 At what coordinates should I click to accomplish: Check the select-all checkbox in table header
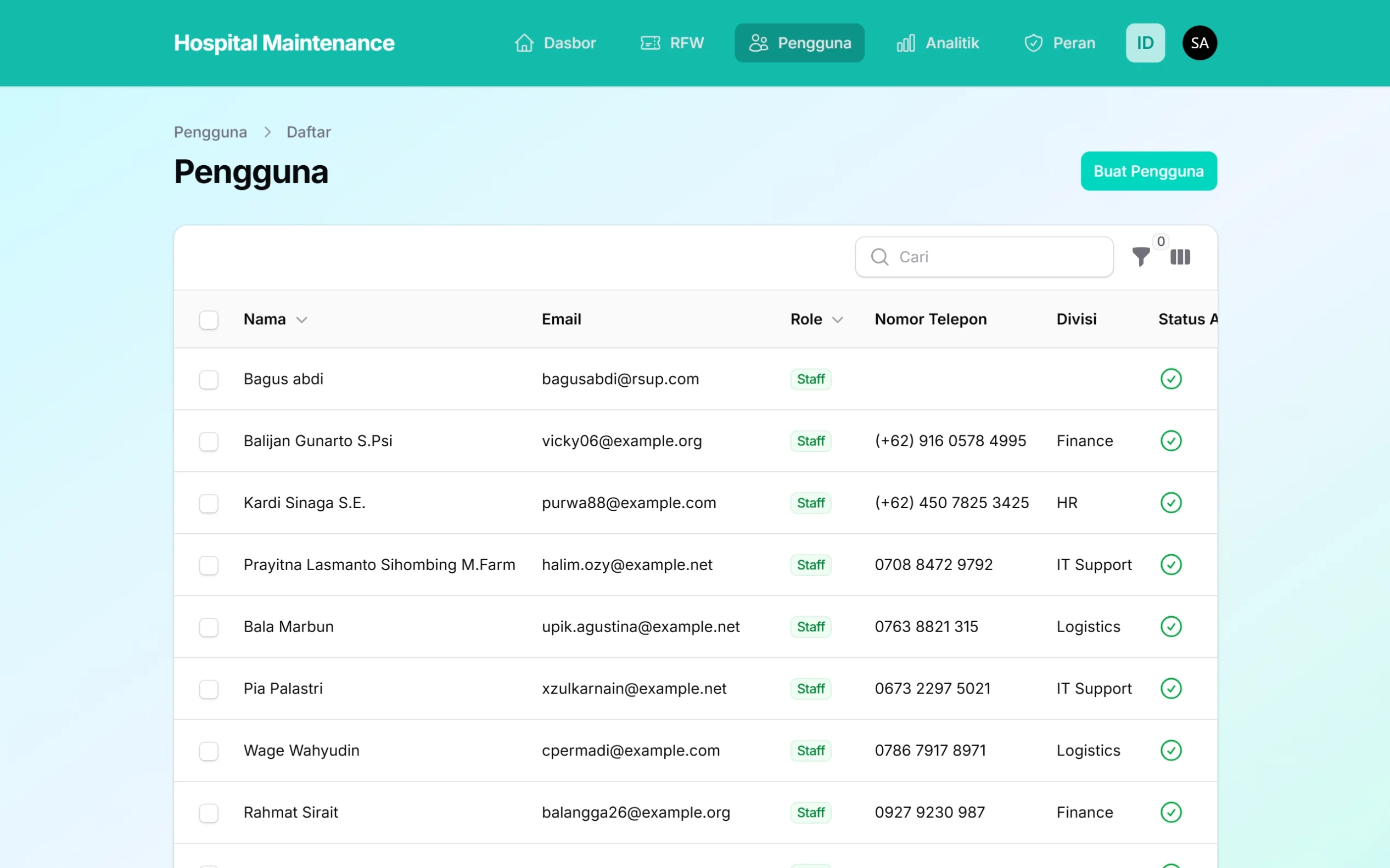tap(209, 320)
